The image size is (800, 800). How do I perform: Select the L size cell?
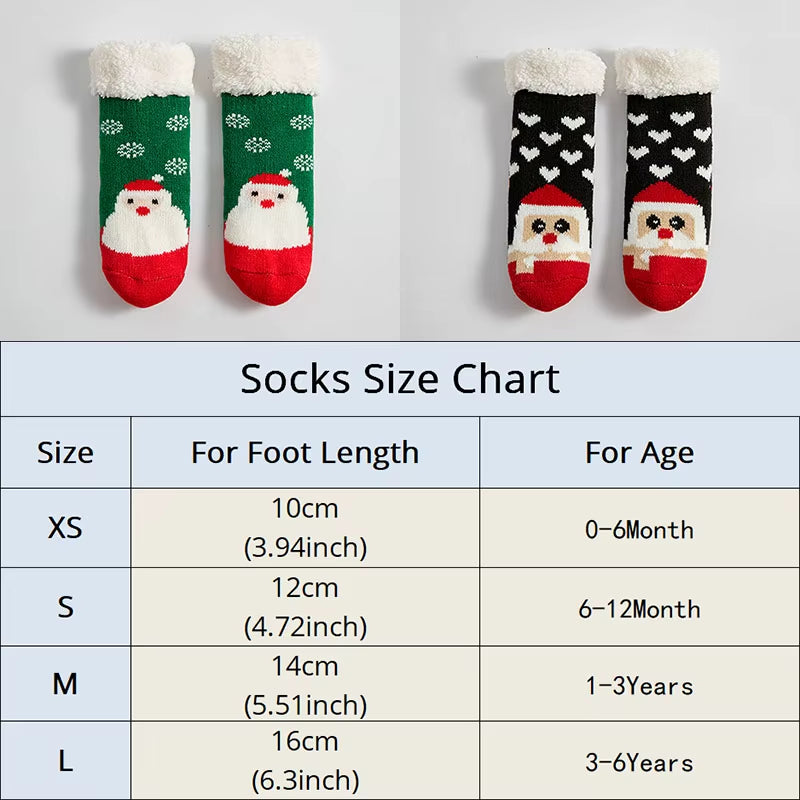tap(65, 761)
